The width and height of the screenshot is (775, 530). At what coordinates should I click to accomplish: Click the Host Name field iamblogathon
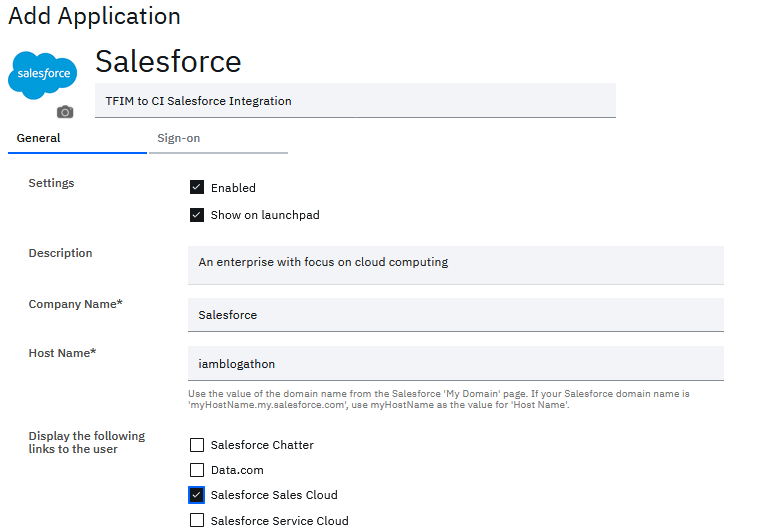[x=456, y=364]
